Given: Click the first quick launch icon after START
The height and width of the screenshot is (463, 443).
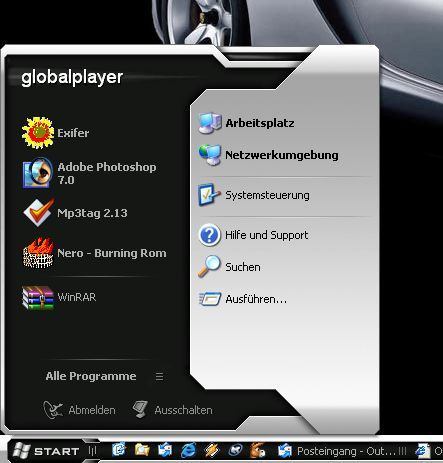Looking at the screenshot, I should point(119,450).
